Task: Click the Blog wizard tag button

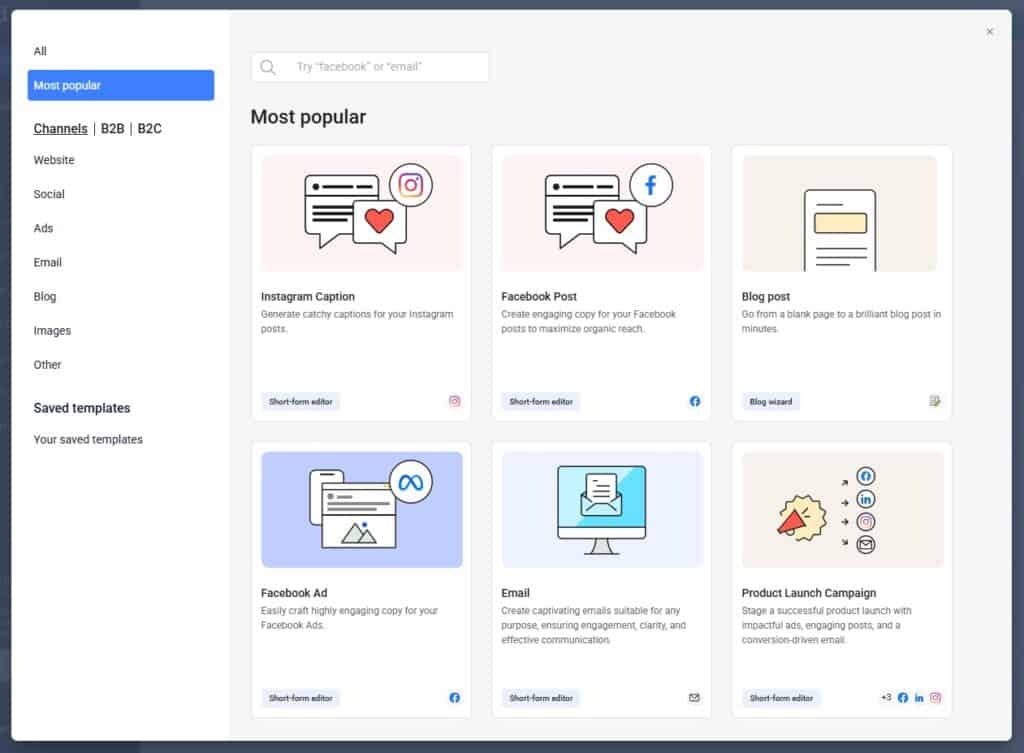Action: pos(770,401)
